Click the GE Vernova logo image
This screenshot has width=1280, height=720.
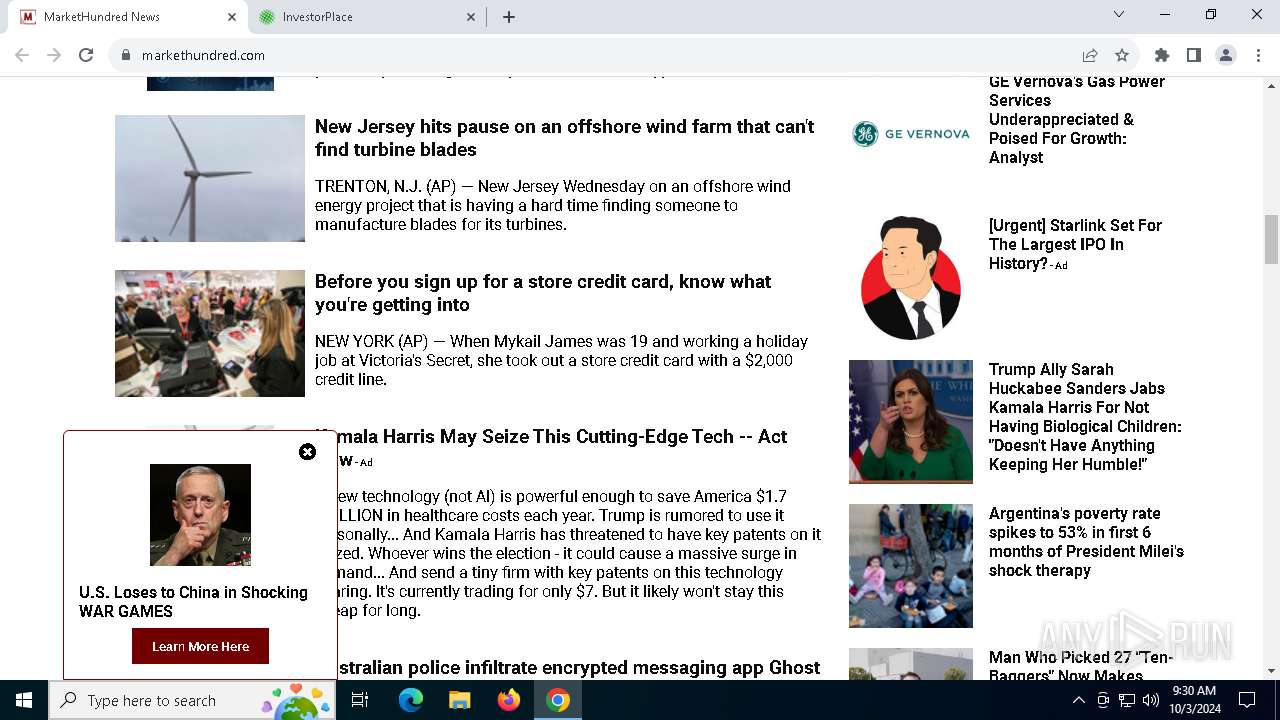(911, 133)
